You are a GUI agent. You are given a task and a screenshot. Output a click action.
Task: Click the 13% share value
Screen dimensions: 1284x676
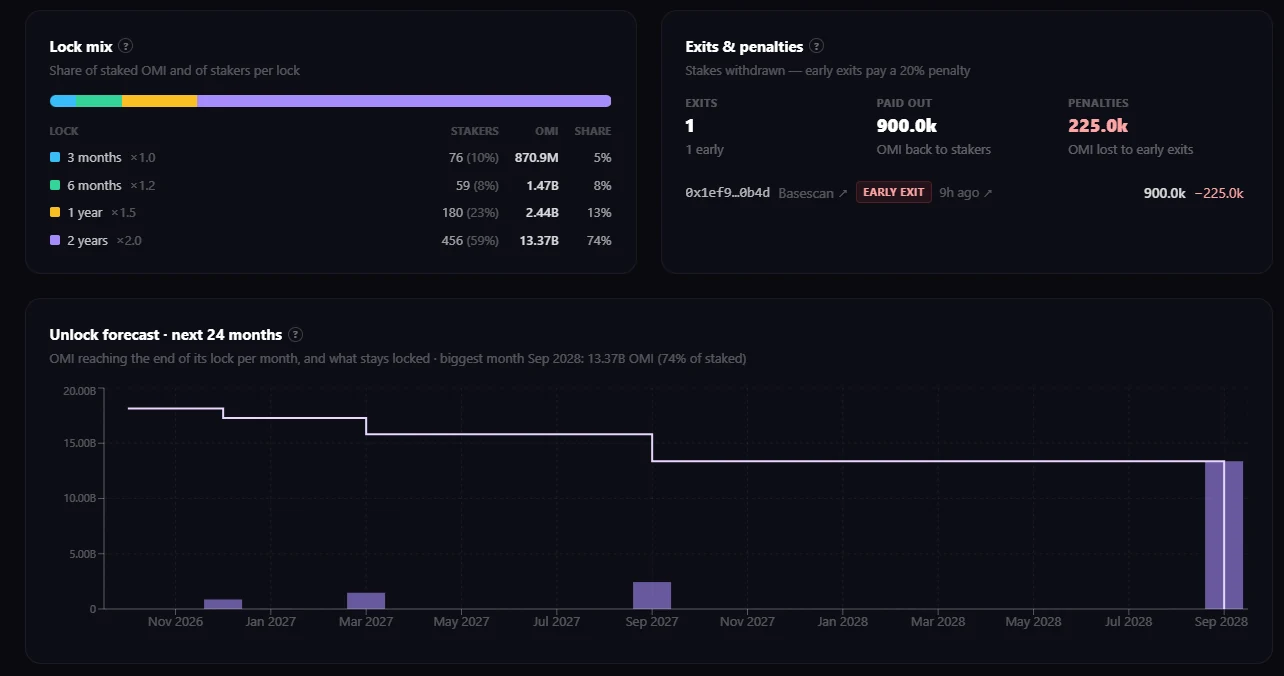(600, 213)
